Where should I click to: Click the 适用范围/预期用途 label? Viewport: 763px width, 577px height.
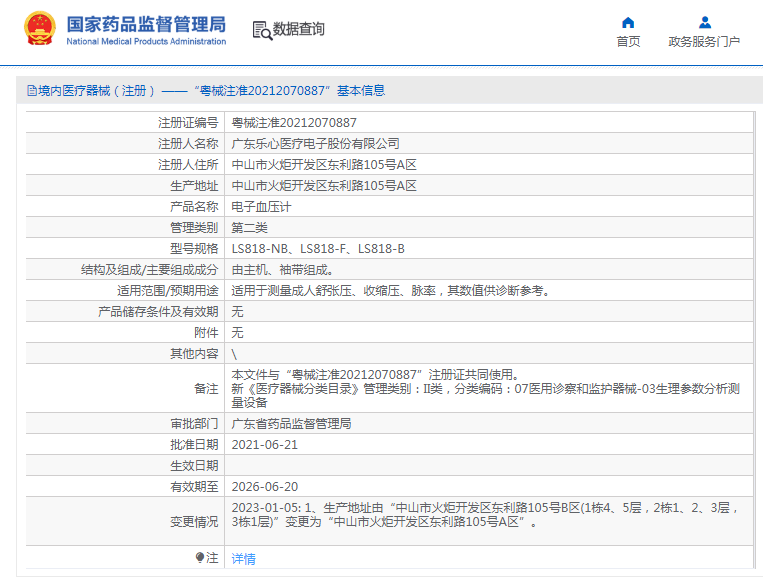coord(167,290)
